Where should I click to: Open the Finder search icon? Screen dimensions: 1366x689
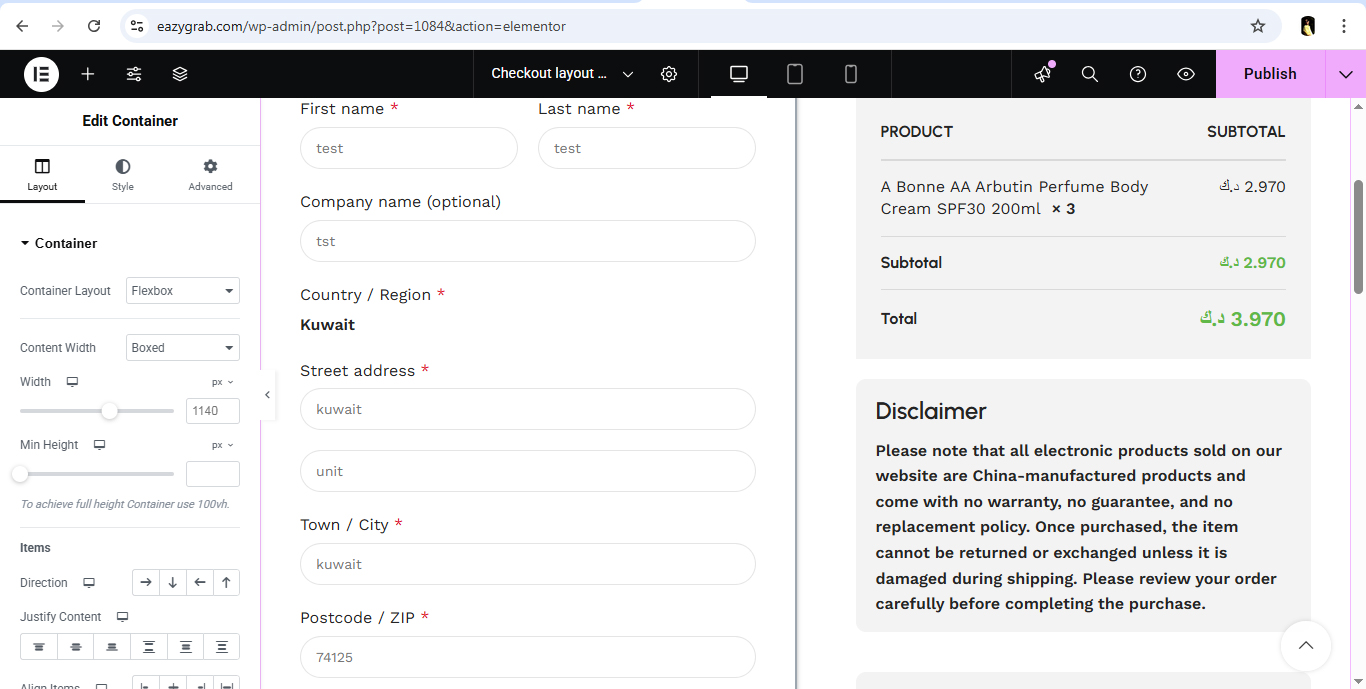[1090, 74]
